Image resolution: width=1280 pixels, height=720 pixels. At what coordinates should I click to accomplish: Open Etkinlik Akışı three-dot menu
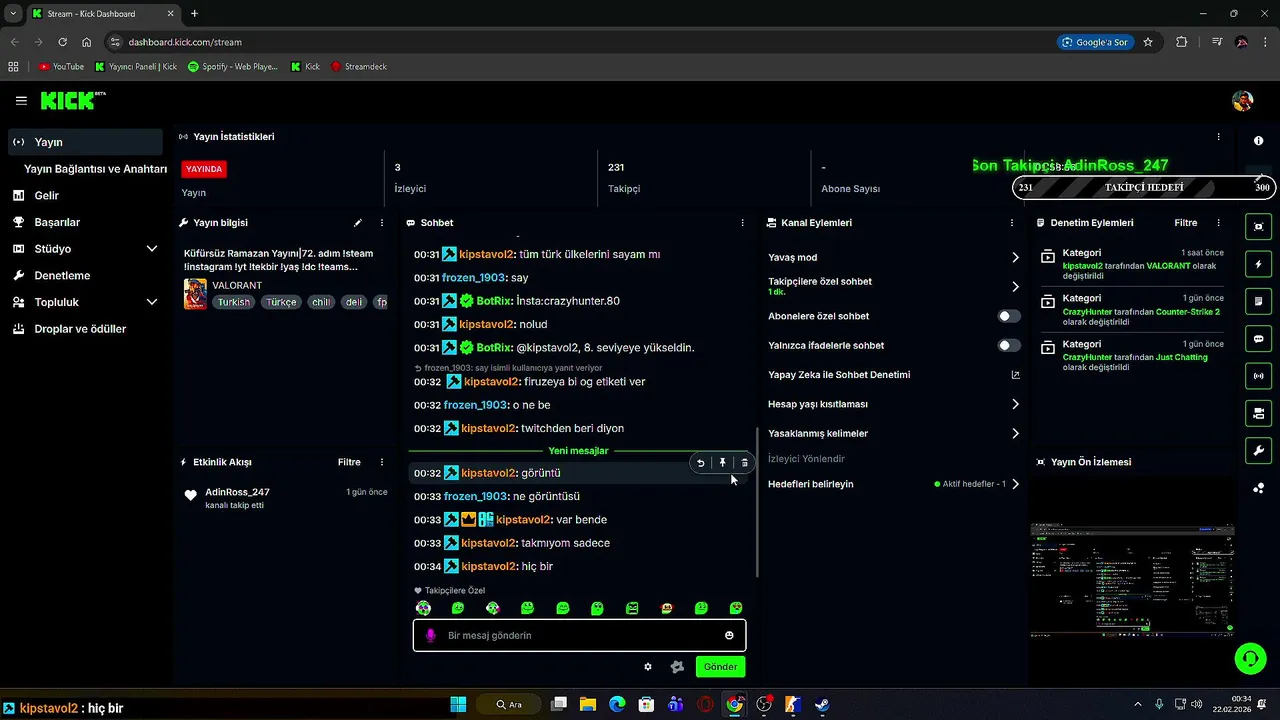pos(382,462)
